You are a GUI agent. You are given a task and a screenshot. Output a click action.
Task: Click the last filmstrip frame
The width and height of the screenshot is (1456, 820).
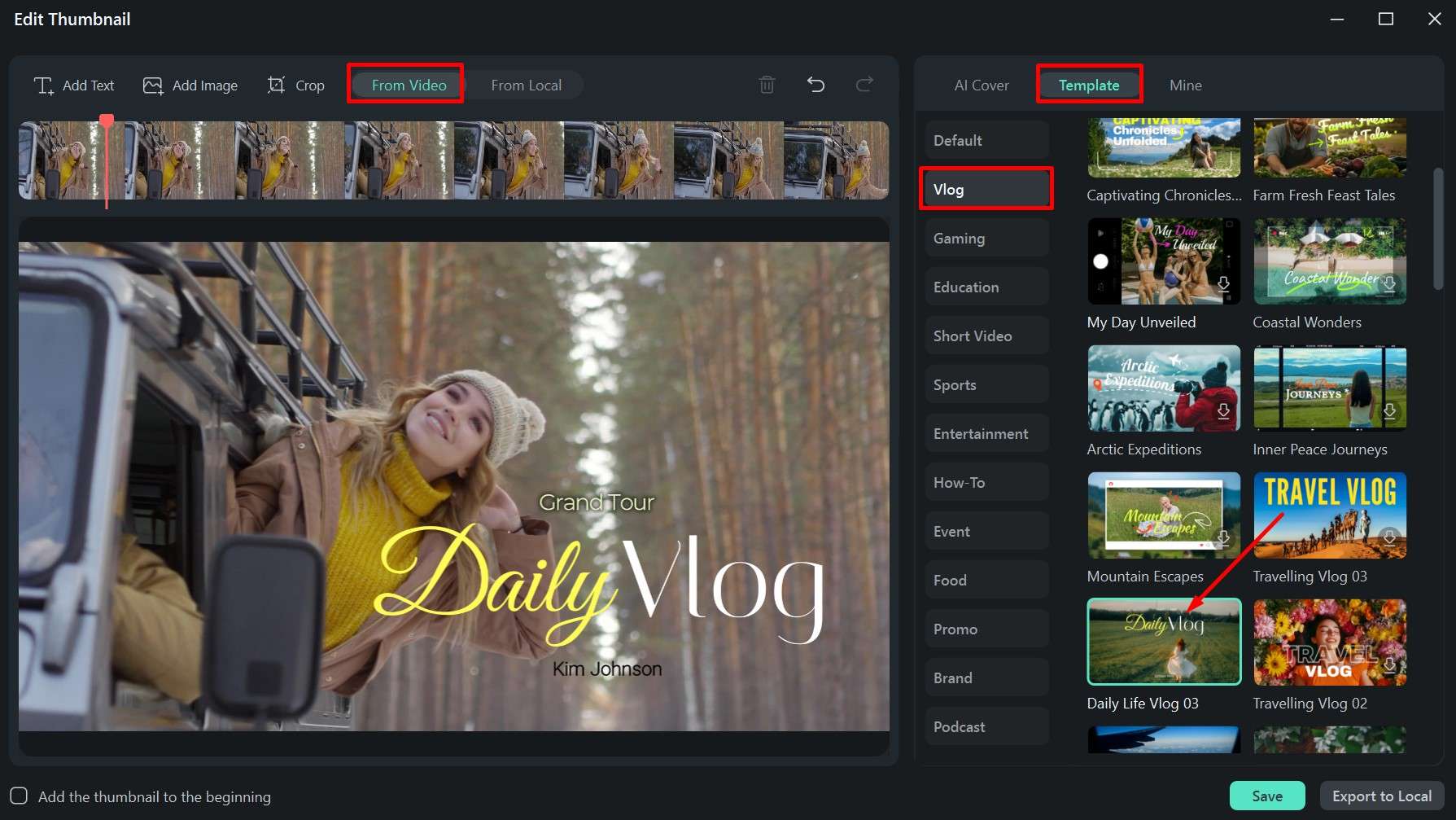coord(836,160)
